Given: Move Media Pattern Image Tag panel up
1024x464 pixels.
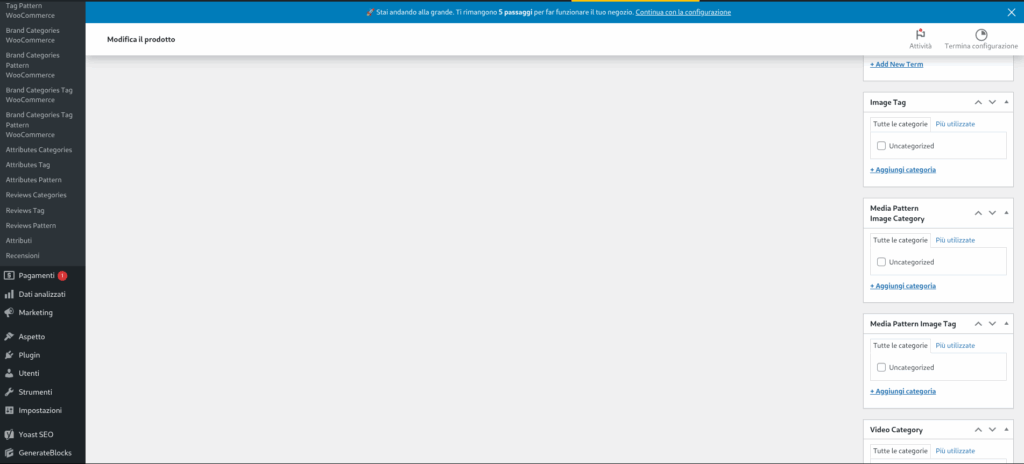Looking at the screenshot, I should [x=978, y=324].
